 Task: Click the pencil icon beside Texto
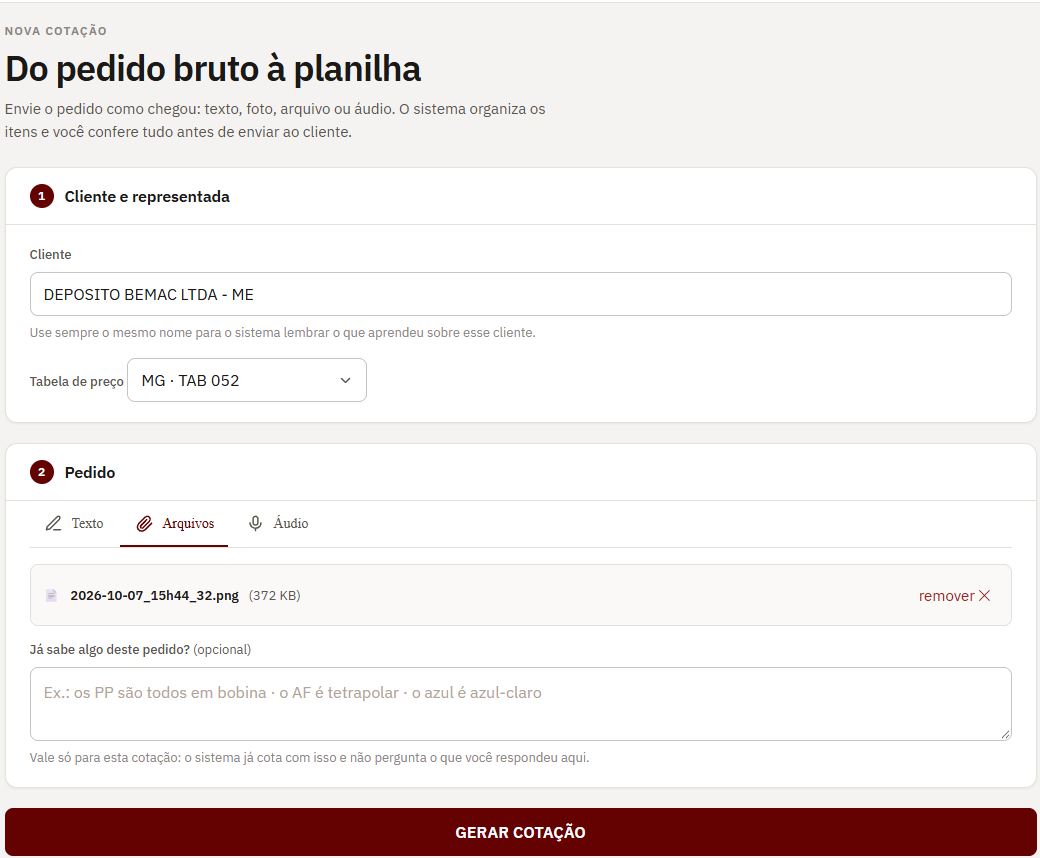click(53, 524)
